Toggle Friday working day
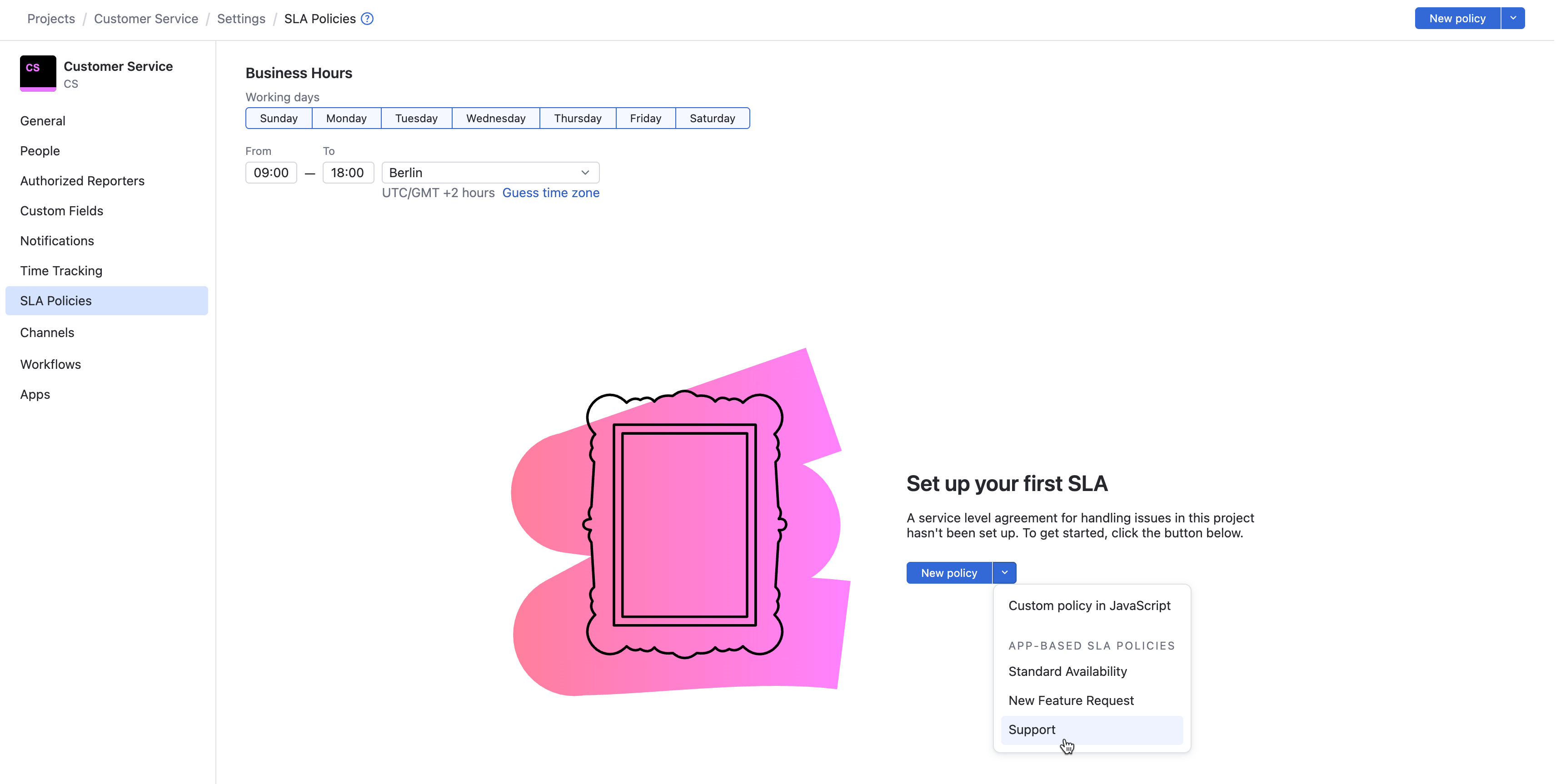1556x784 pixels. 645,118
